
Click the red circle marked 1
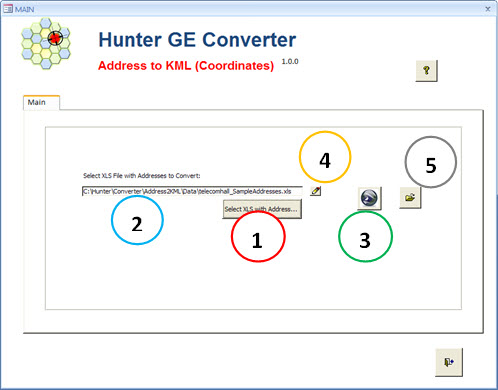click(x=258, y=237)
